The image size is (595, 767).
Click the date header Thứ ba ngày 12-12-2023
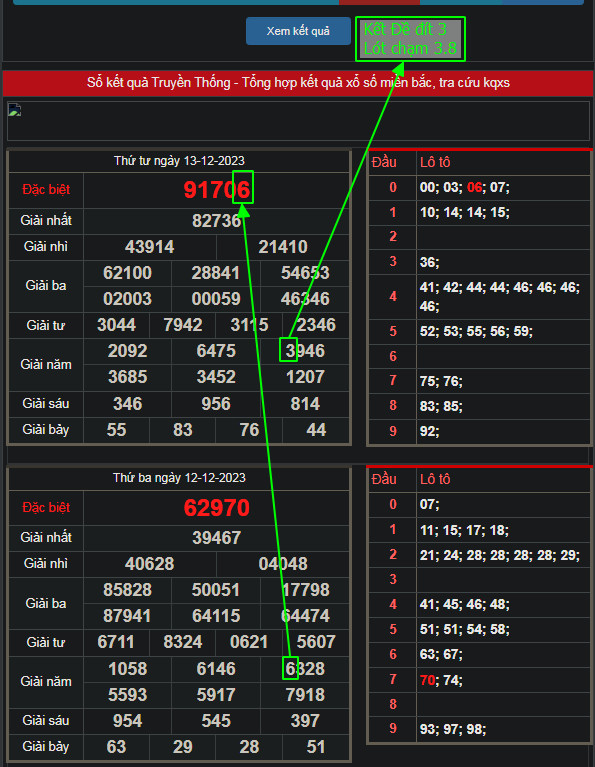coord(179,477)
